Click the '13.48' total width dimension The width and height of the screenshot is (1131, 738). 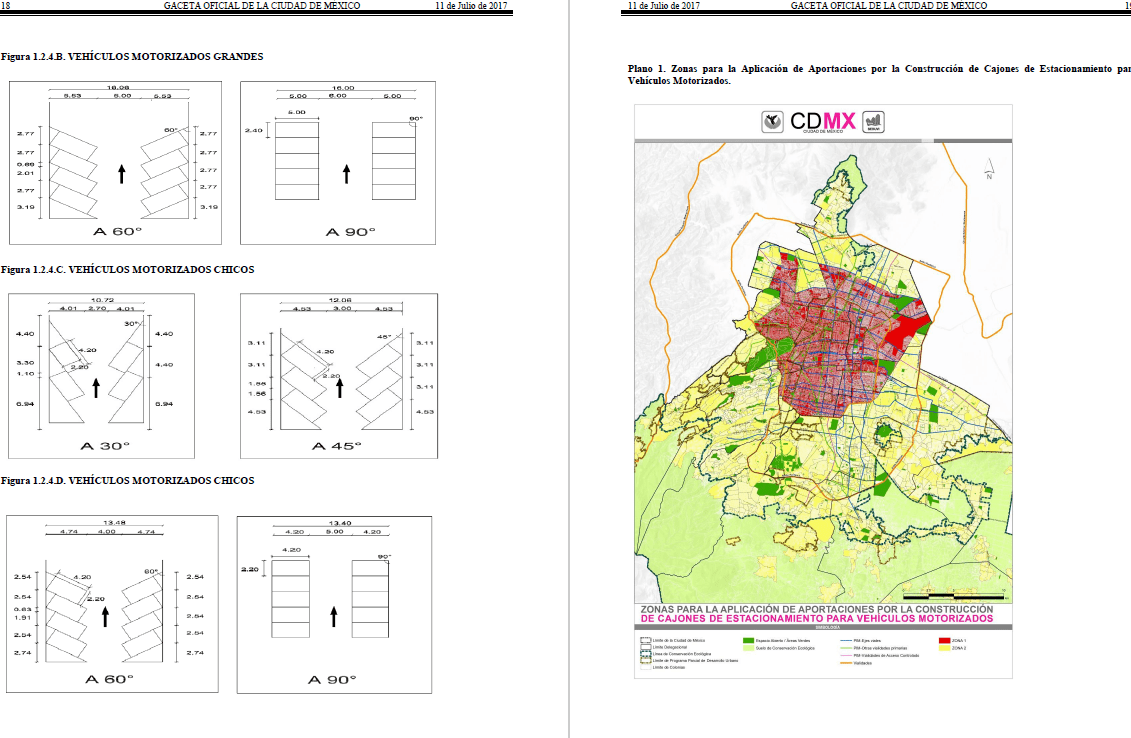[115, 522]
